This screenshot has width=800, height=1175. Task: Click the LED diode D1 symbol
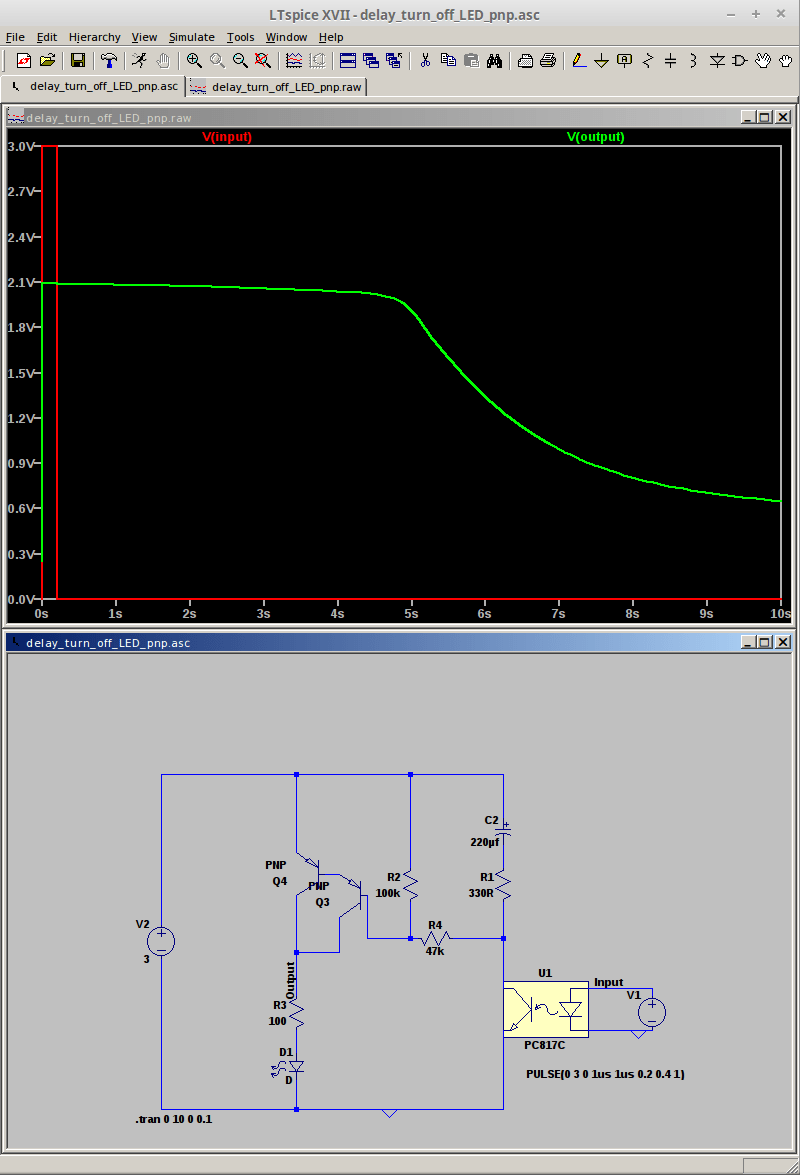(295, 1066)
